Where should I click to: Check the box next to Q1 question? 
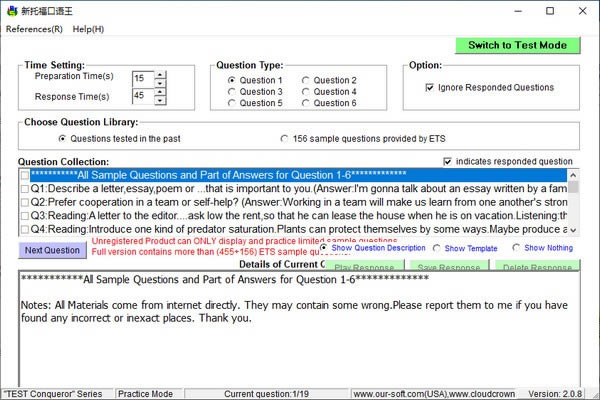point(24,187)
